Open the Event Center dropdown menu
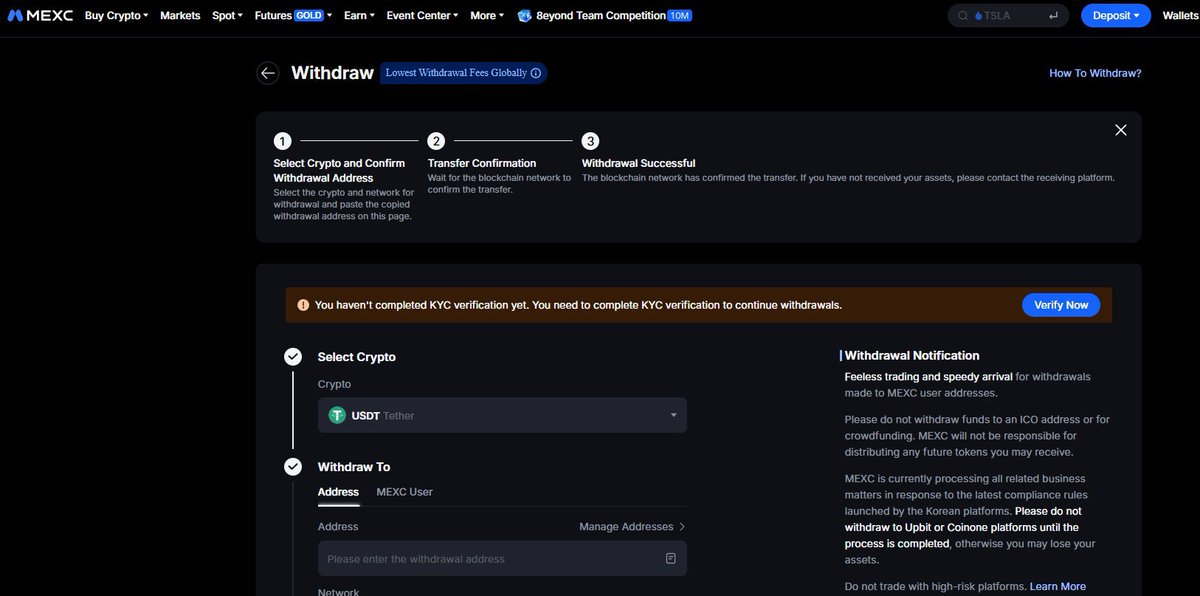Image resolution: width=1200 pixels, height=596 pixels. pyautogui.click(x=422, y=16)
